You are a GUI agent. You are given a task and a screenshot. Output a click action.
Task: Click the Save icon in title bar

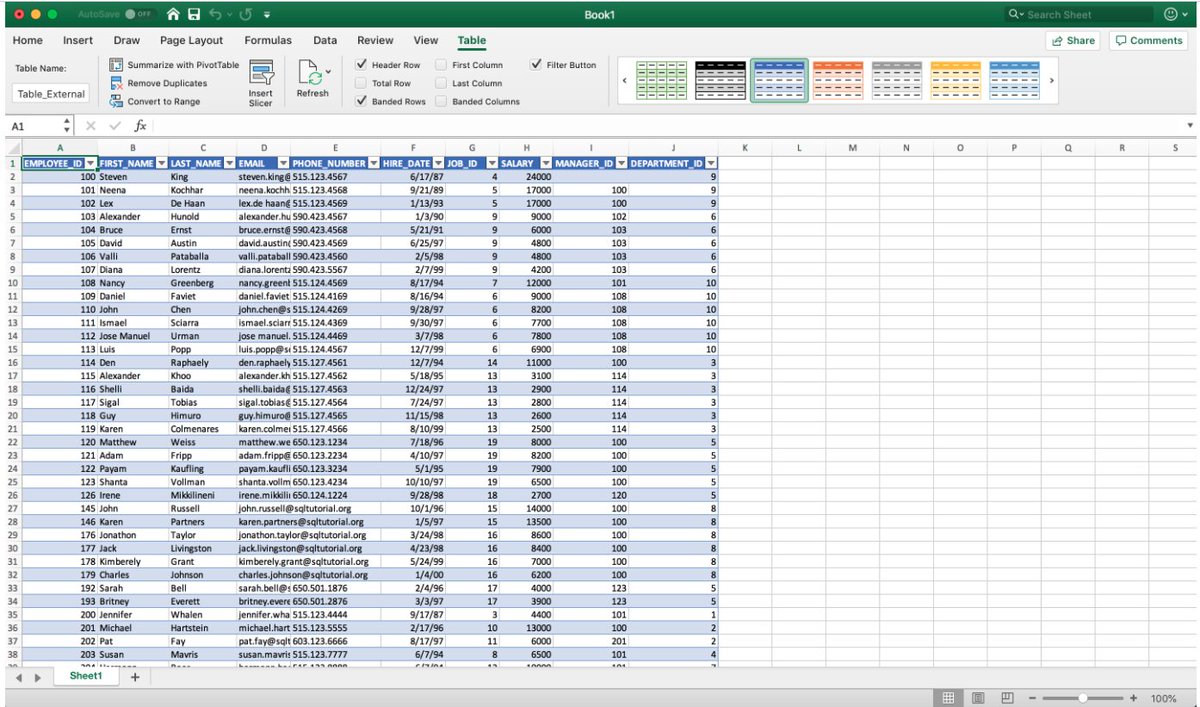click(x=194, y=15)
